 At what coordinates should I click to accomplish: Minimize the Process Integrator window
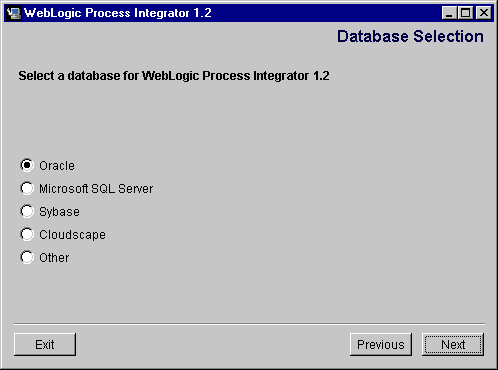[449, 13]
